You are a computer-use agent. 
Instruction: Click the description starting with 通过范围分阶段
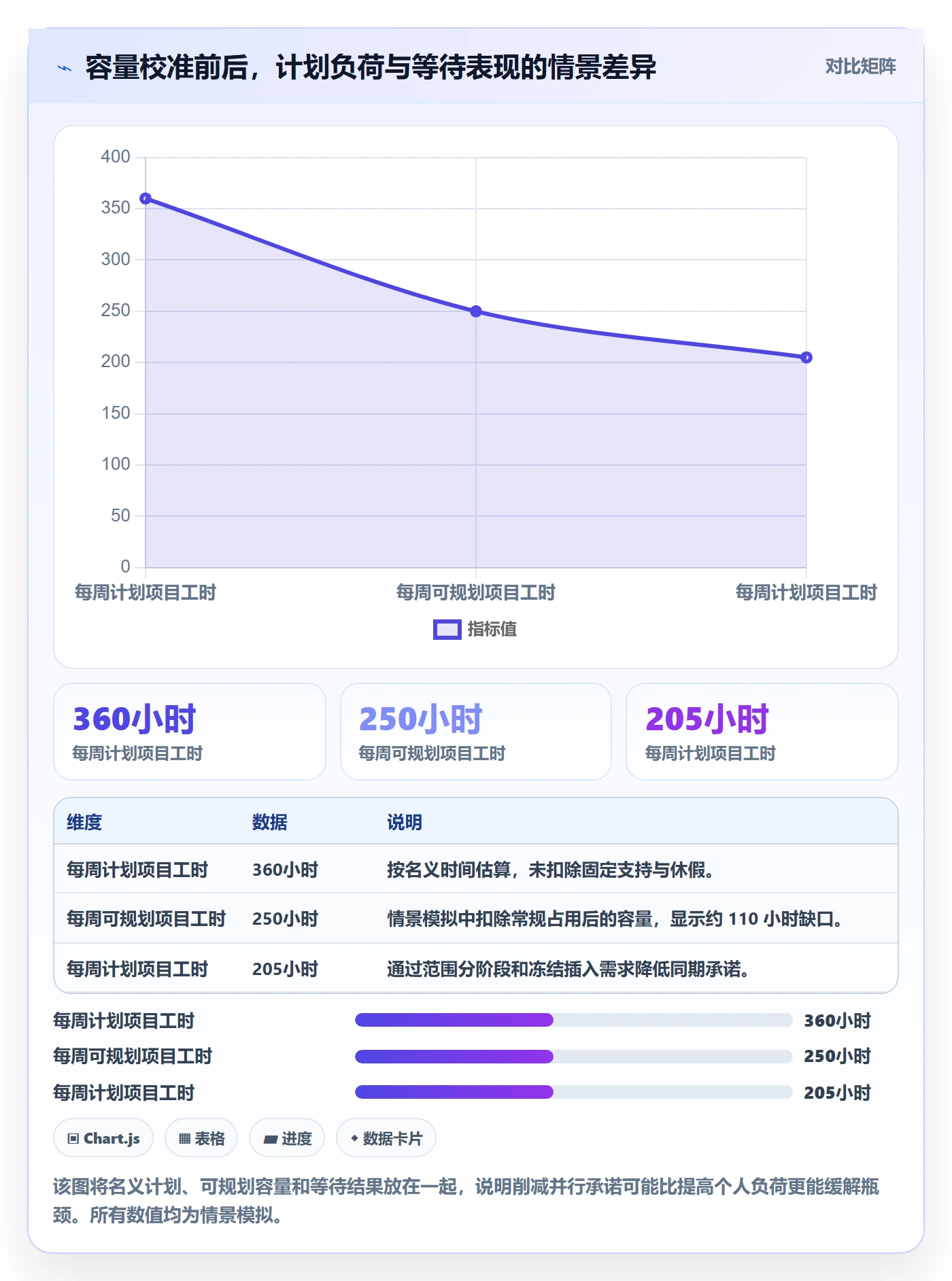(568, 970)
